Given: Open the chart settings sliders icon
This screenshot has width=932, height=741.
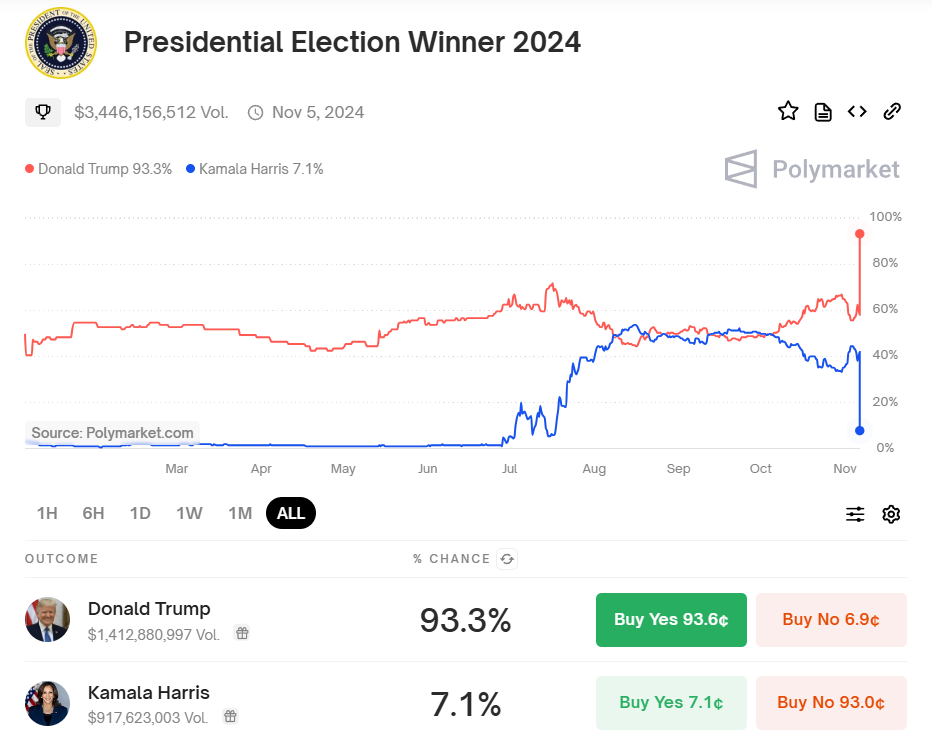Looking at the screenshot, I should [x=855, y=513].
